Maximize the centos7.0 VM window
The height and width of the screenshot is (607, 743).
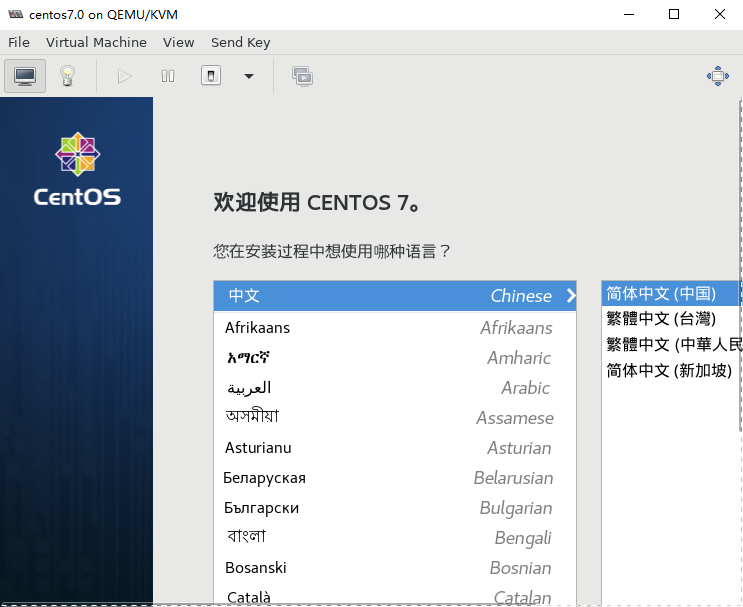pyautogui.click(x=674, y=14)
